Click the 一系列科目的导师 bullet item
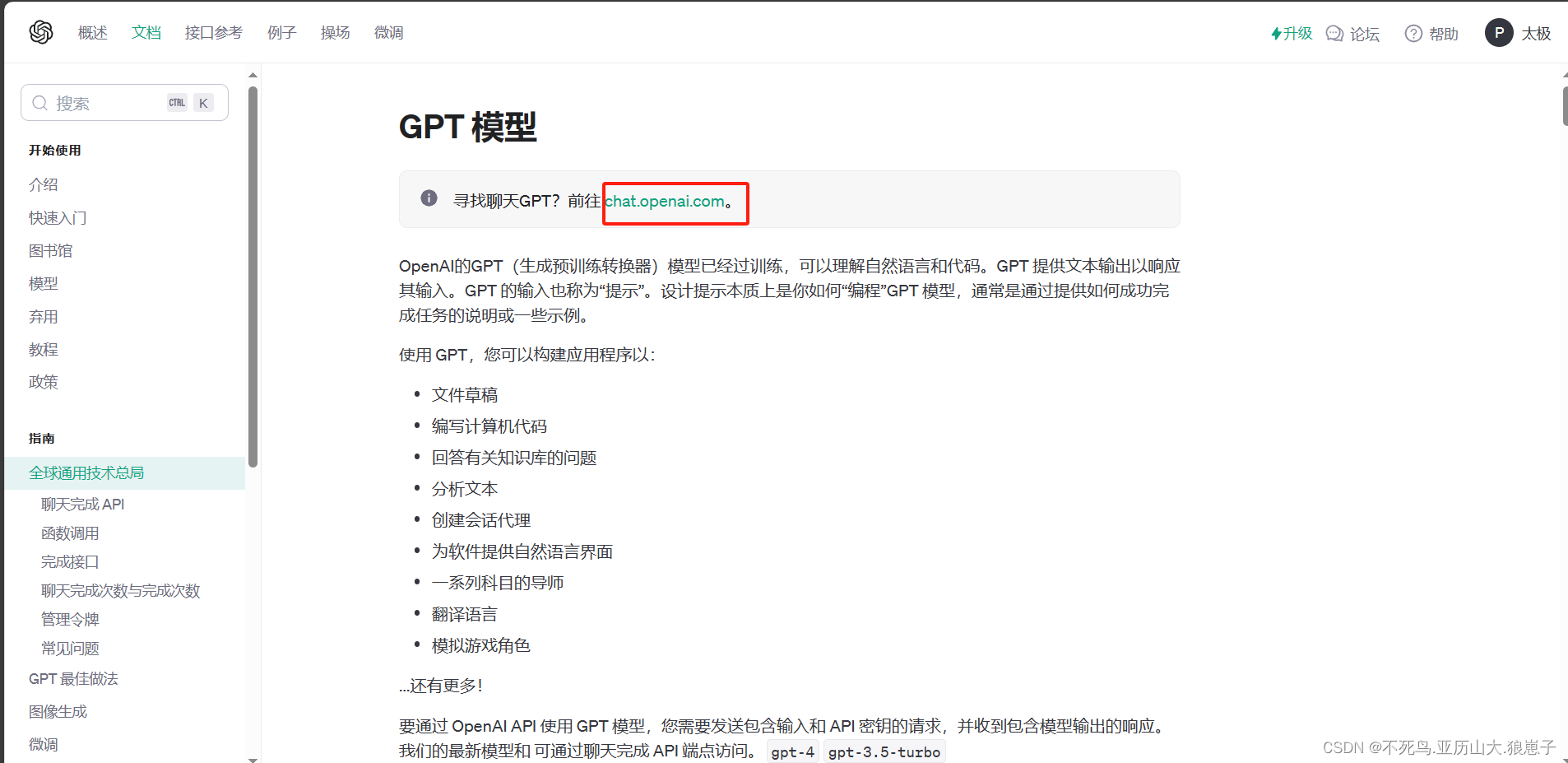 pos(498,583)
